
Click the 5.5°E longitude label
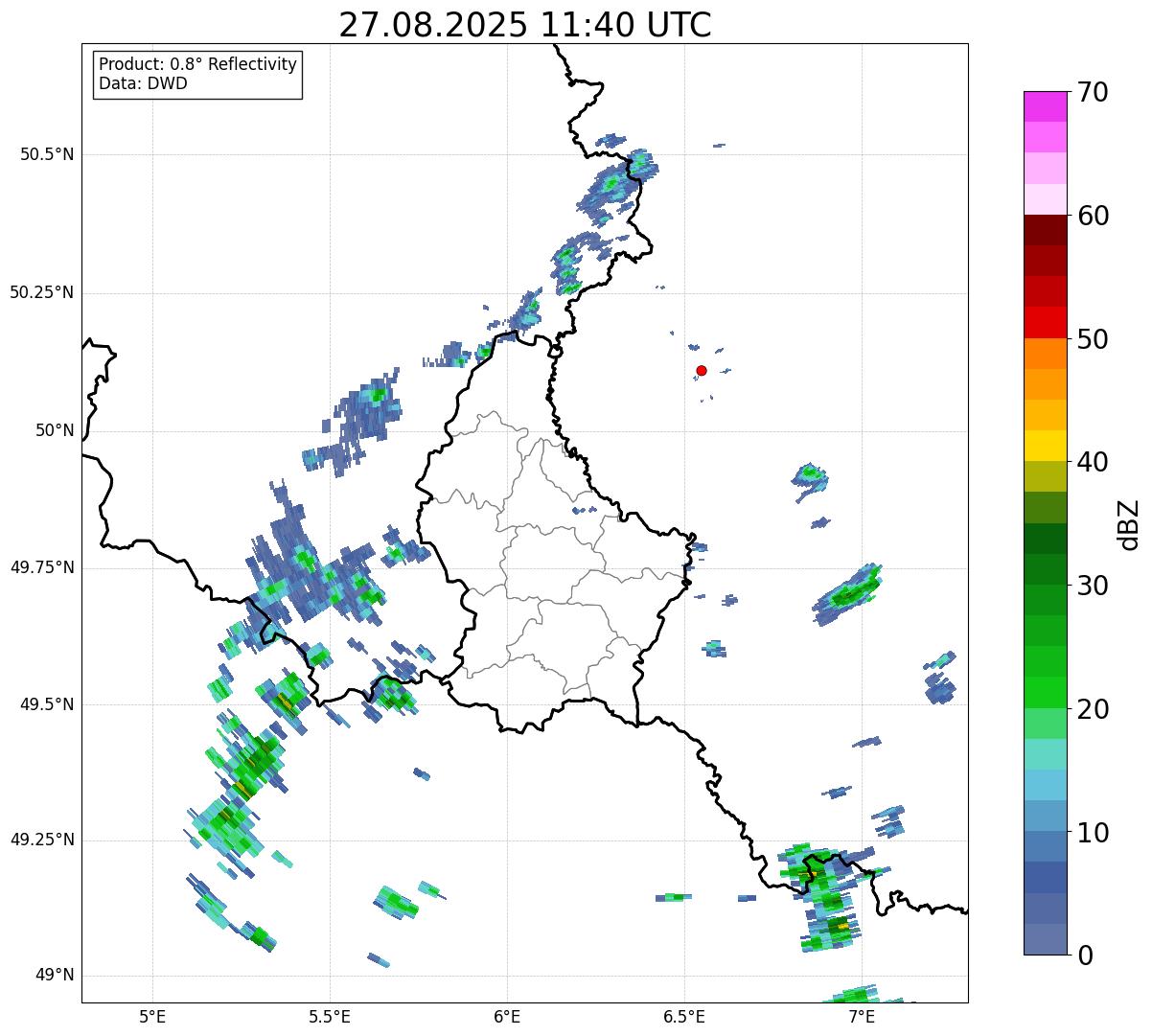tap(330, 1016)
